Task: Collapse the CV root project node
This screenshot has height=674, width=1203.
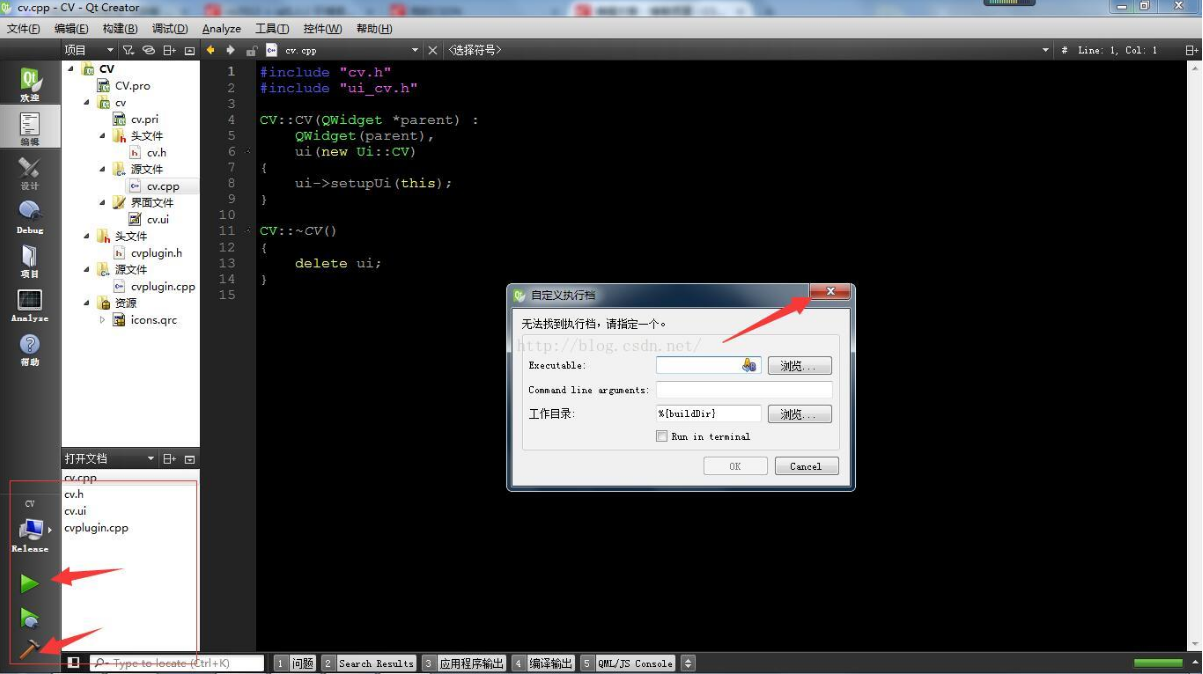Action: point(71,69)
